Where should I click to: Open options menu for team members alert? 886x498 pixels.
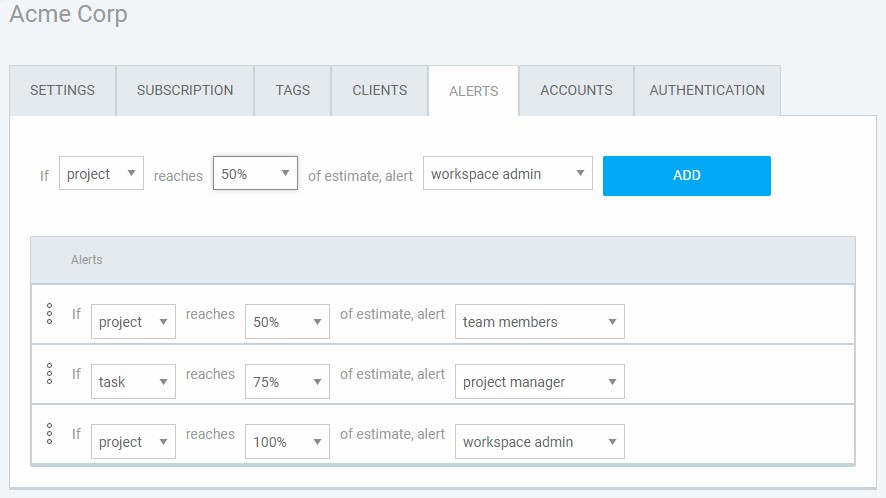coord(50,314)
